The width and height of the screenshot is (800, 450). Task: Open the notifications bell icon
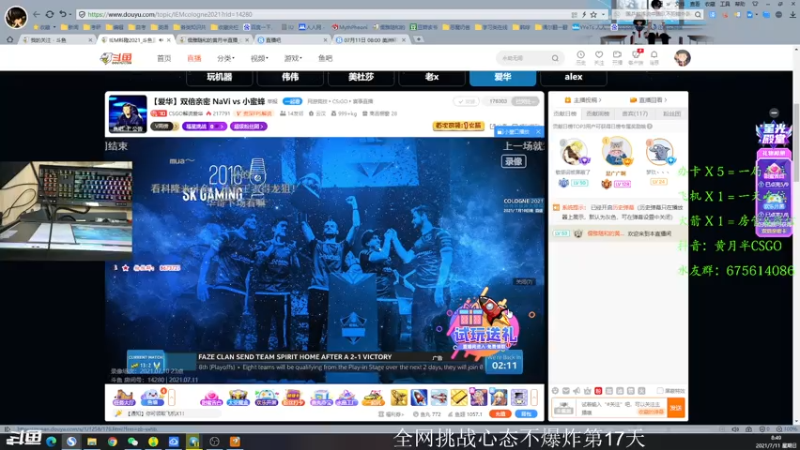(654, 57)
